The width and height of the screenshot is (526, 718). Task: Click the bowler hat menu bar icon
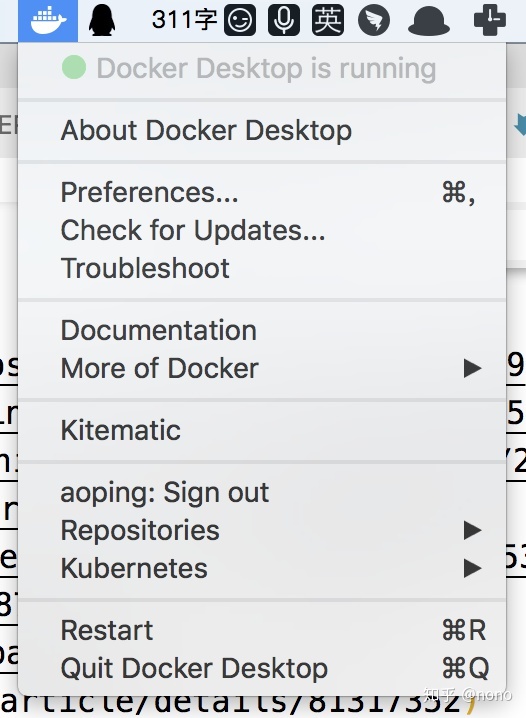[x=428, y=22]
